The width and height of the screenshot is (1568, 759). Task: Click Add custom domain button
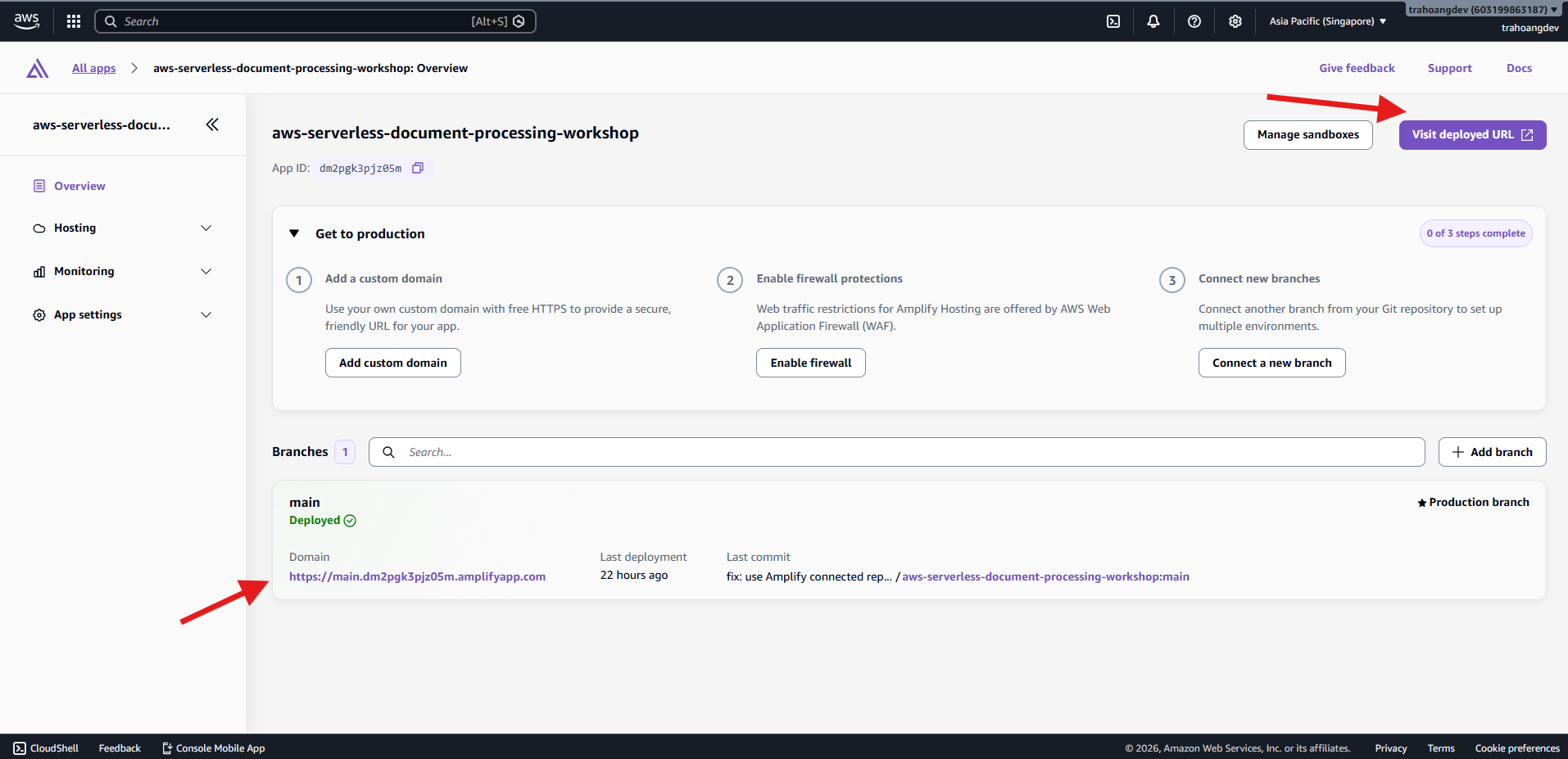[393, 363]
